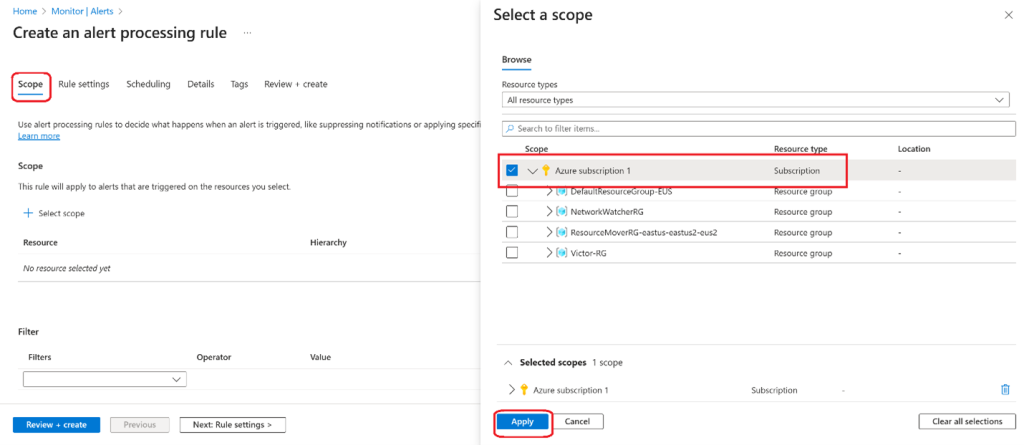Viewport: 1024px width, 445px height.
Task: Focus the Search to filter items field
Action: coord(759,129)
